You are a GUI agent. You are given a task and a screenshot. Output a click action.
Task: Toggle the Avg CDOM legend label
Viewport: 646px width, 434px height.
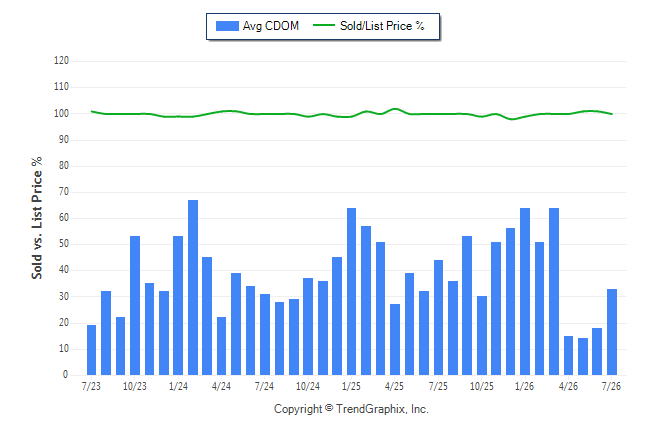(x=271, y=26)
